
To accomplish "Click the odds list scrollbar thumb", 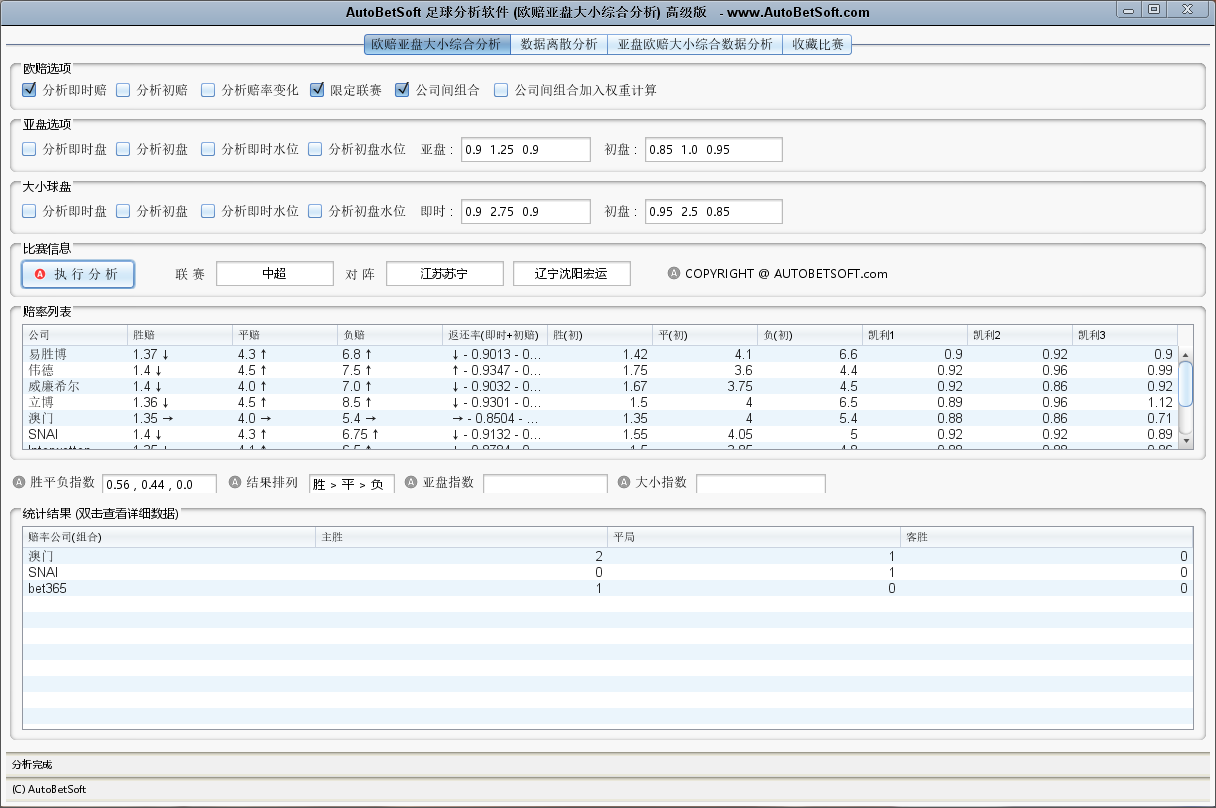I will pyautogui.click(x=1186, y=383).
